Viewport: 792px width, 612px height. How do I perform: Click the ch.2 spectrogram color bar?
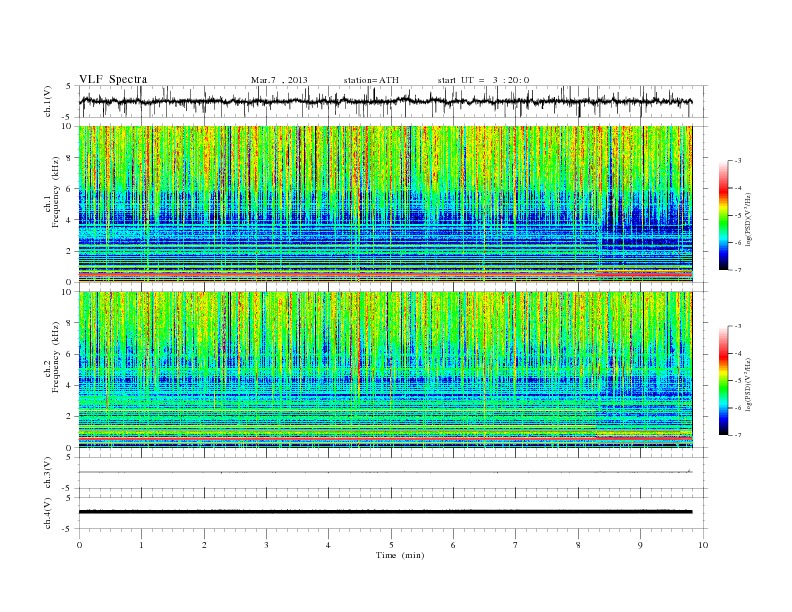point(723,380)
